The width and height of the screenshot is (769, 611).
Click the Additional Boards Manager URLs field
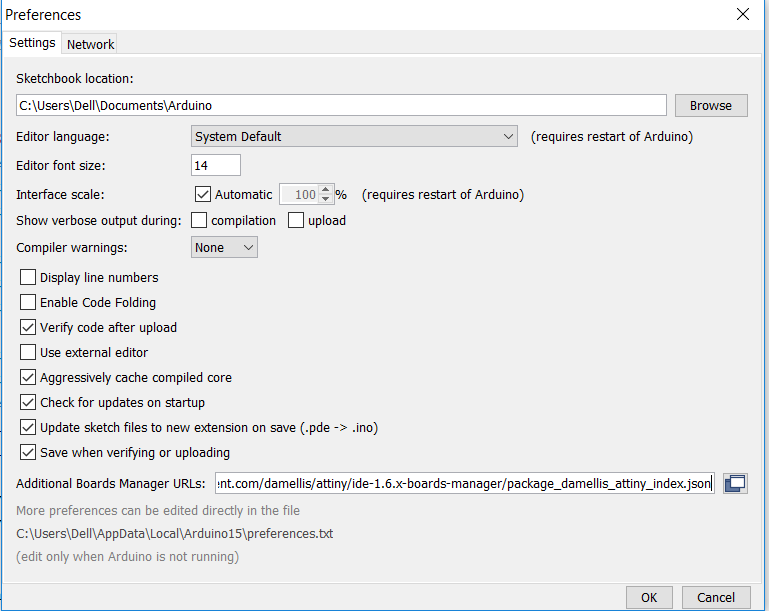click(x=464, y=484)
